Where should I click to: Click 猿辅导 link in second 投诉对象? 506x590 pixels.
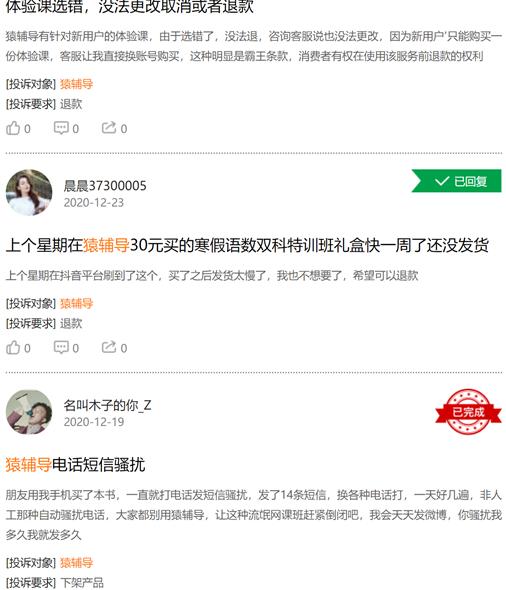point(76,303)
